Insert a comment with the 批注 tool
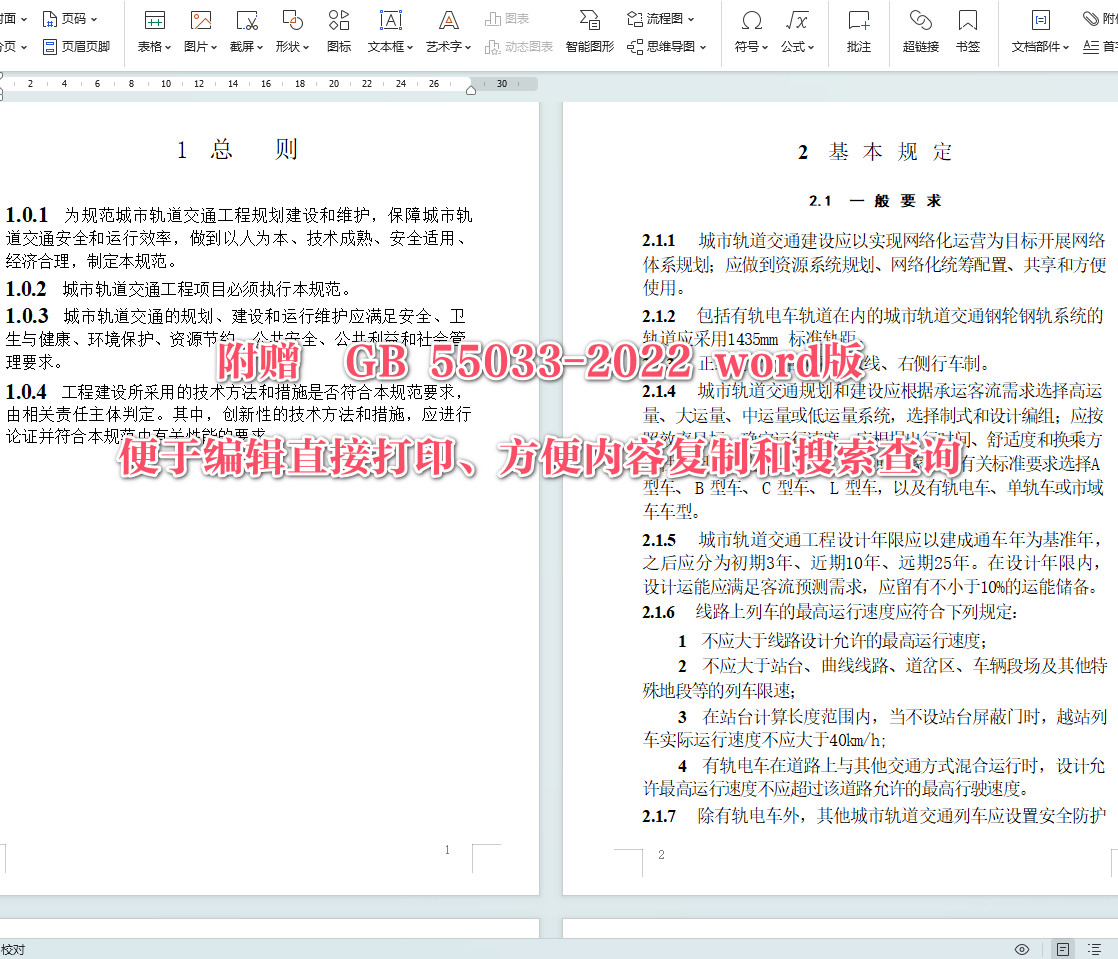 point(857,28)
